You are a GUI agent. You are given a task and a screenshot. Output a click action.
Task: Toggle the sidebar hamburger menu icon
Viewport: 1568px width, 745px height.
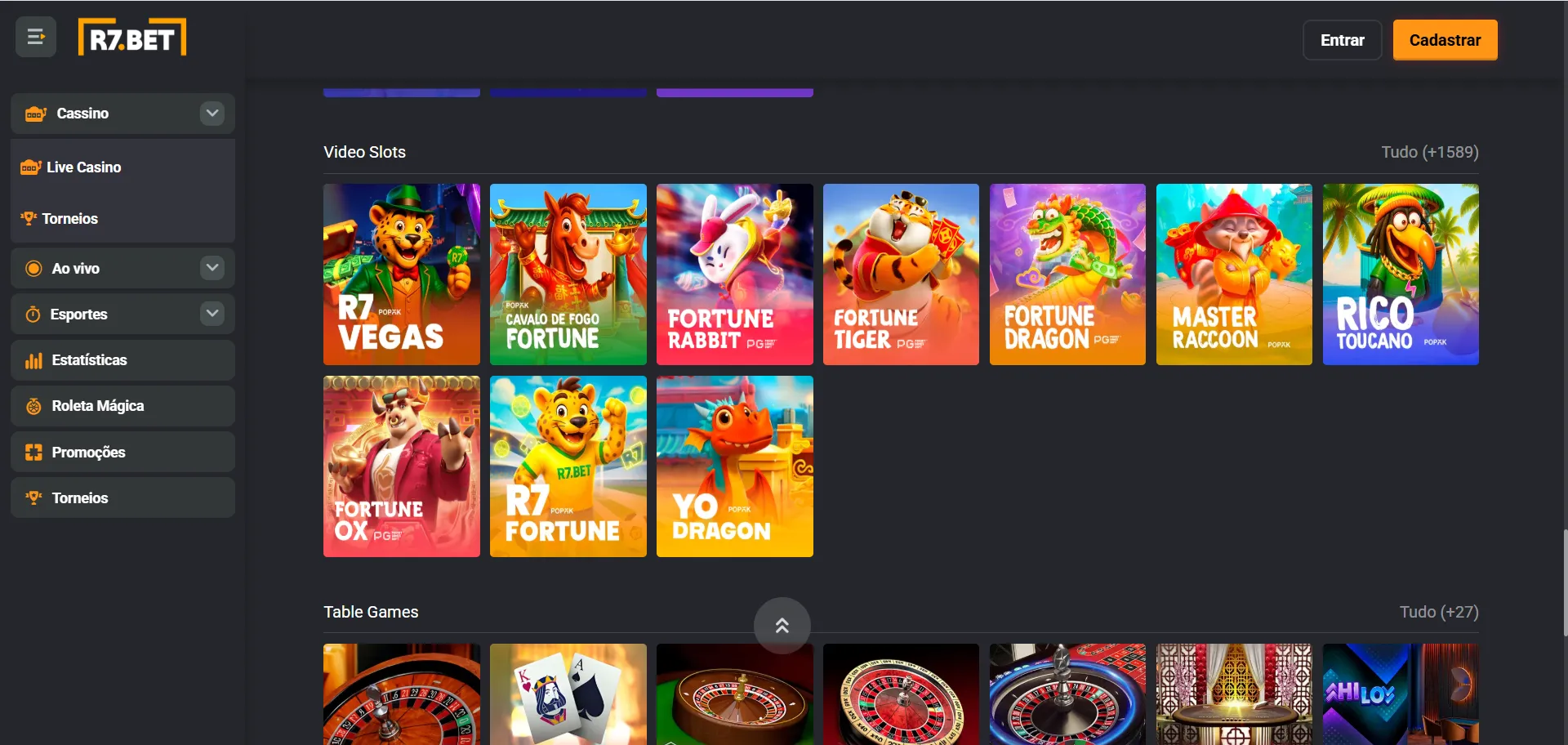click(x=35, y=37)
